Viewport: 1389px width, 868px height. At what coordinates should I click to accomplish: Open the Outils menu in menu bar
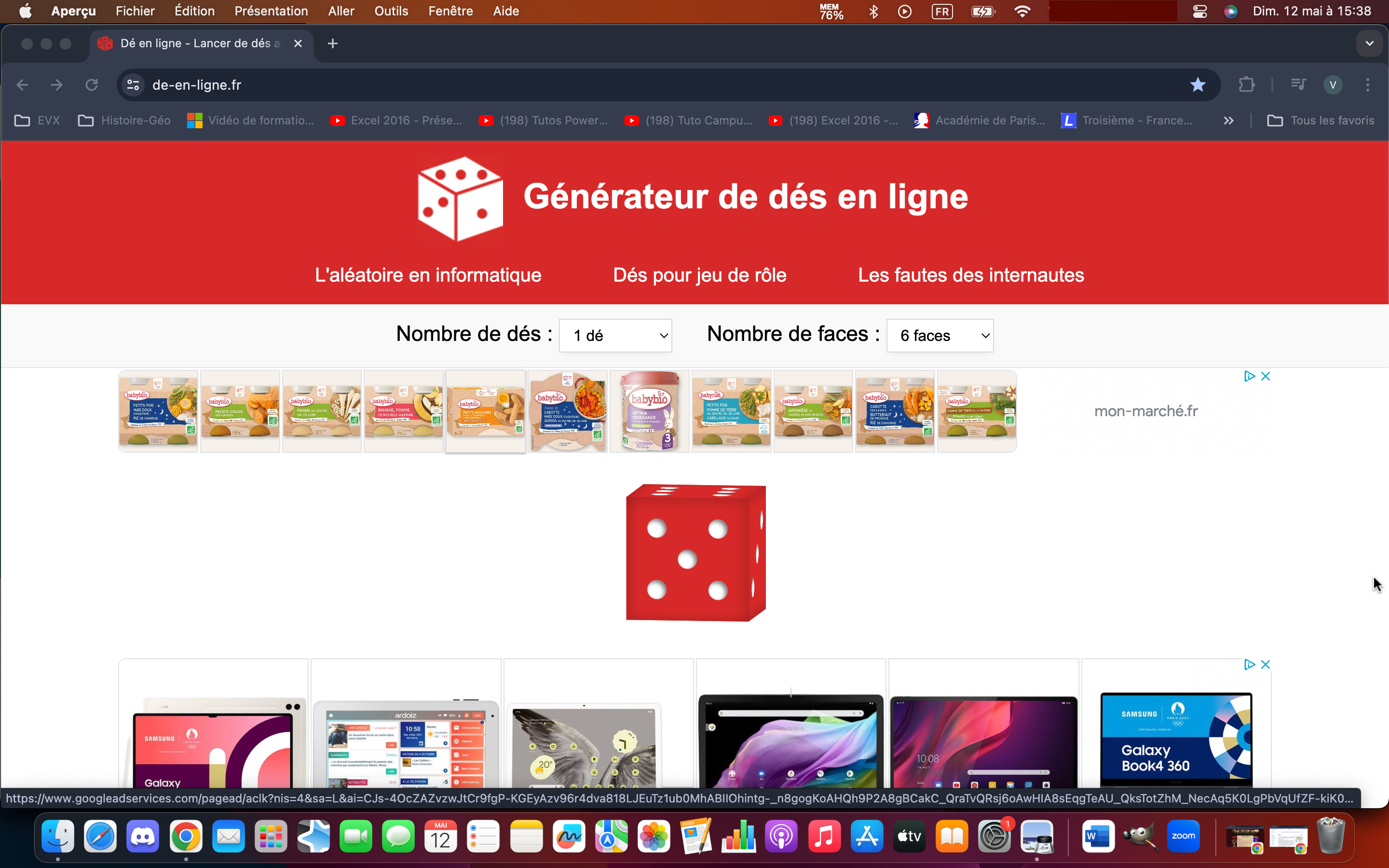point(391,11)
